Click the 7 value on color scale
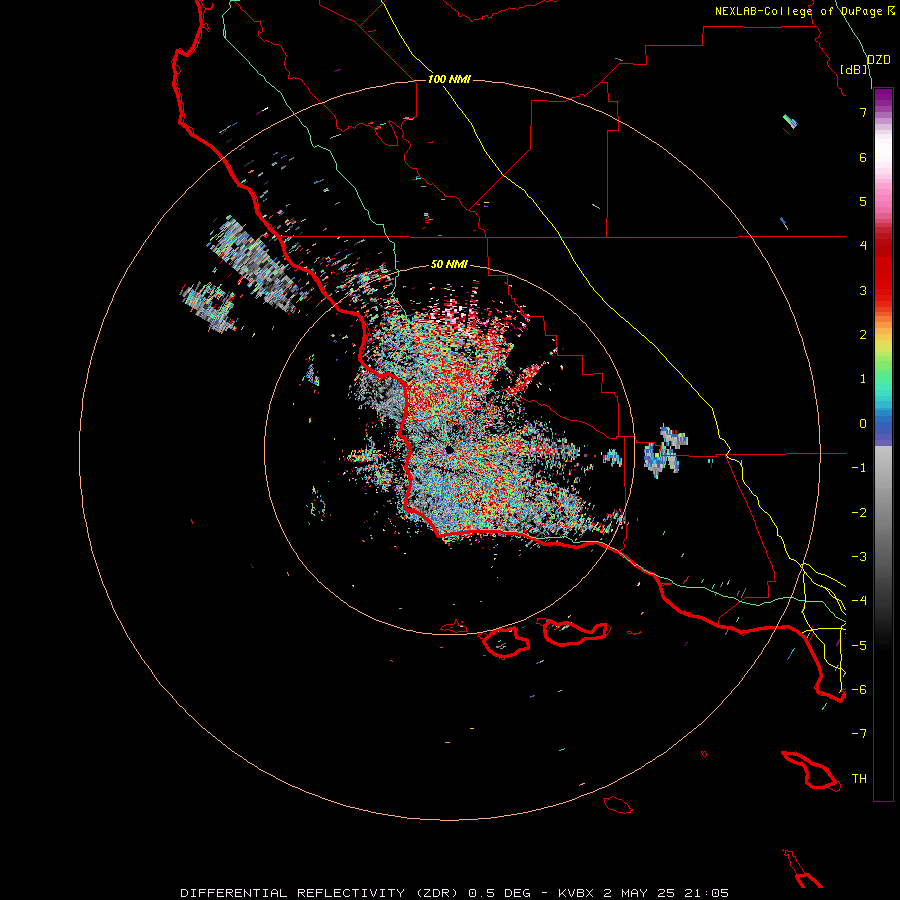The width and height of the screenshot is (900, 900). (x=863, y=112)
